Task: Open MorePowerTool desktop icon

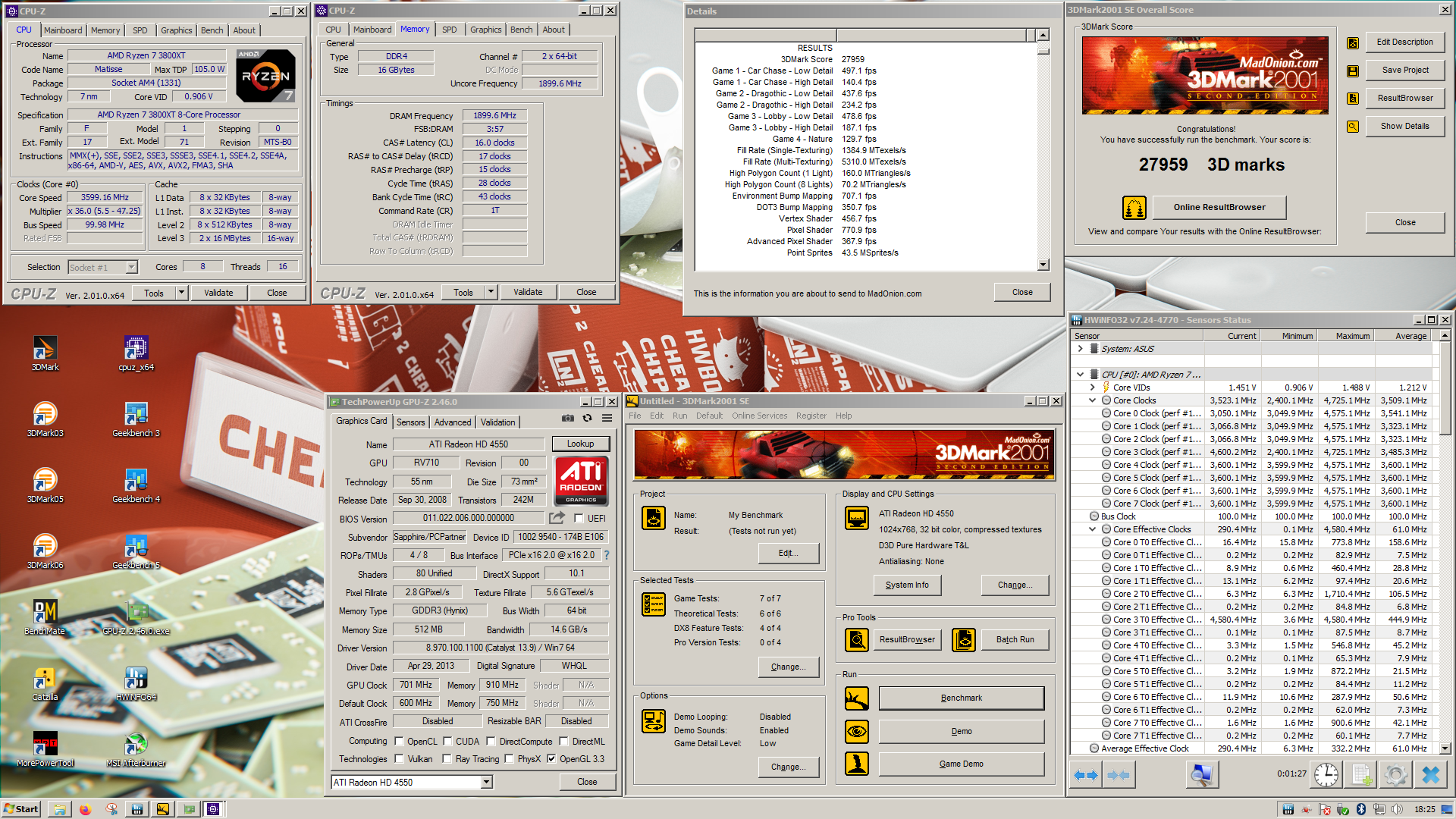Action: pyautogui.click(x=45, y=748)
